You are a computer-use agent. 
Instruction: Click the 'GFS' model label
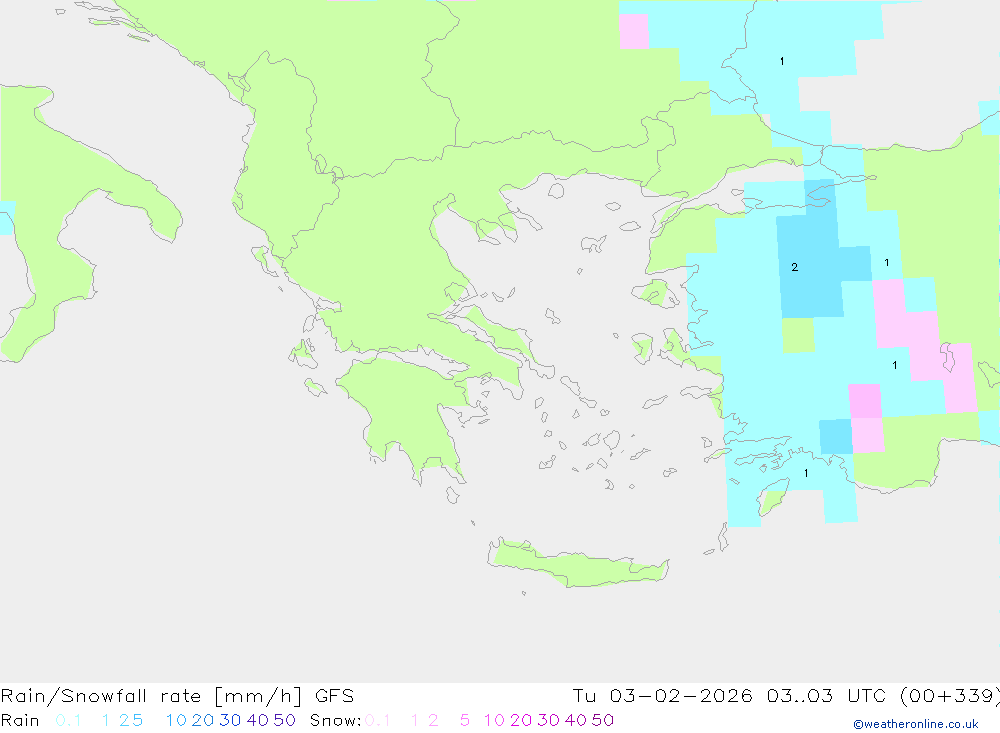point(334,695)
